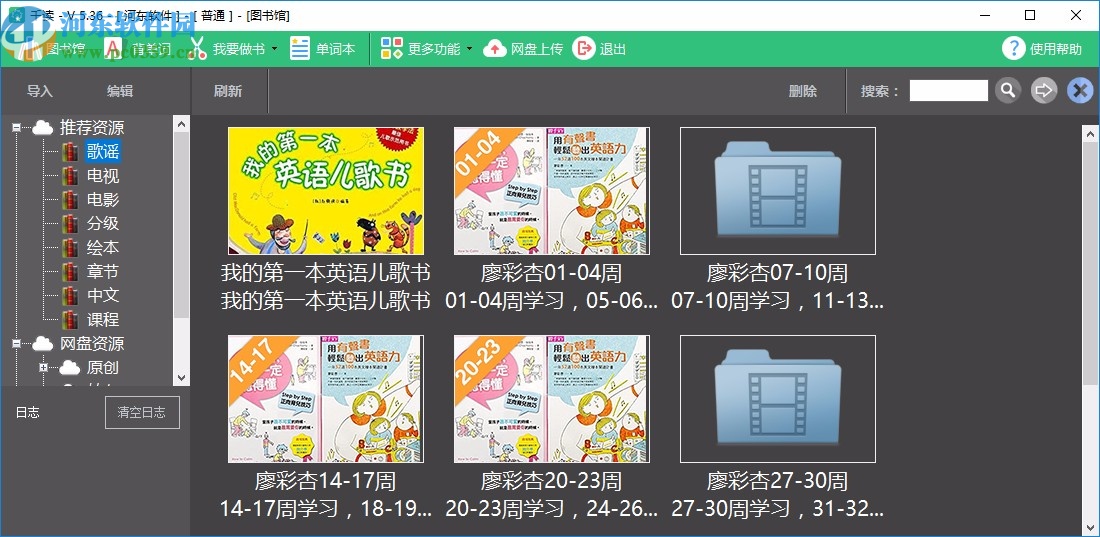Click the book icon beside 电视
The image size is (1100, 537).
click(x=70, y=175)
